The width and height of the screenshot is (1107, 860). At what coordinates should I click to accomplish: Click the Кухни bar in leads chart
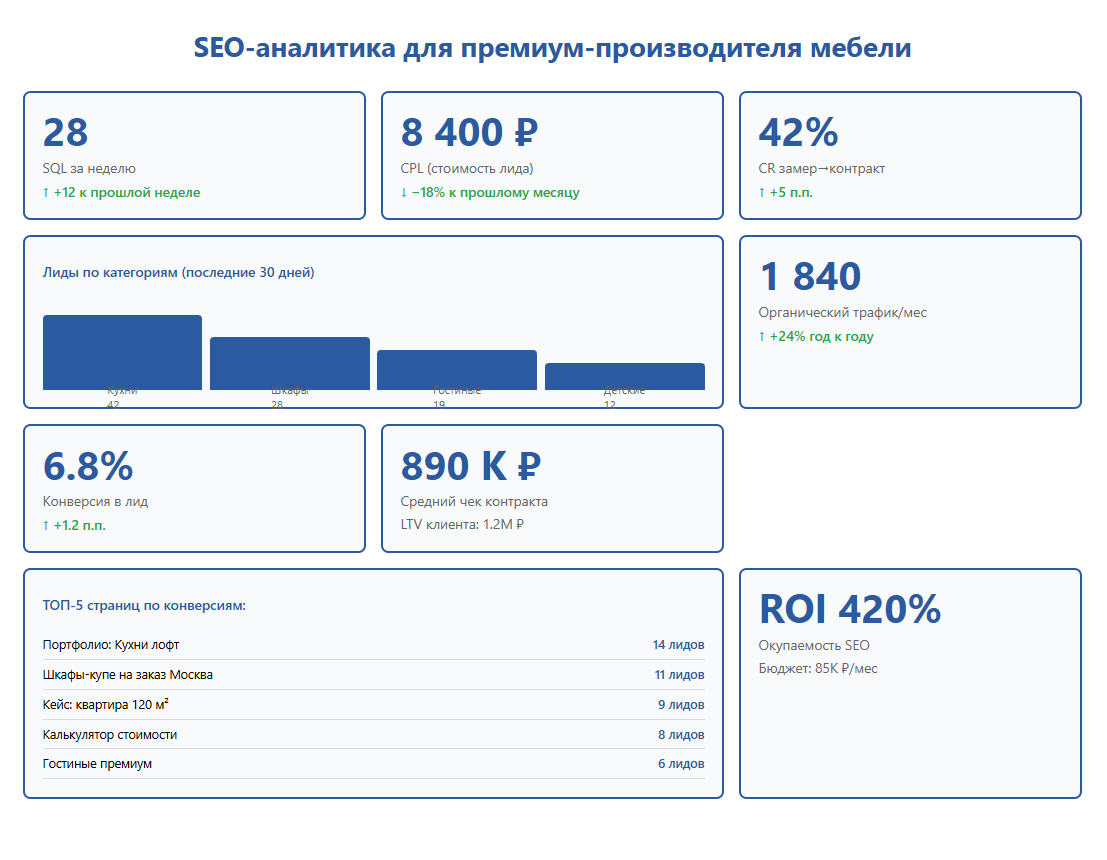pos(122,352)
